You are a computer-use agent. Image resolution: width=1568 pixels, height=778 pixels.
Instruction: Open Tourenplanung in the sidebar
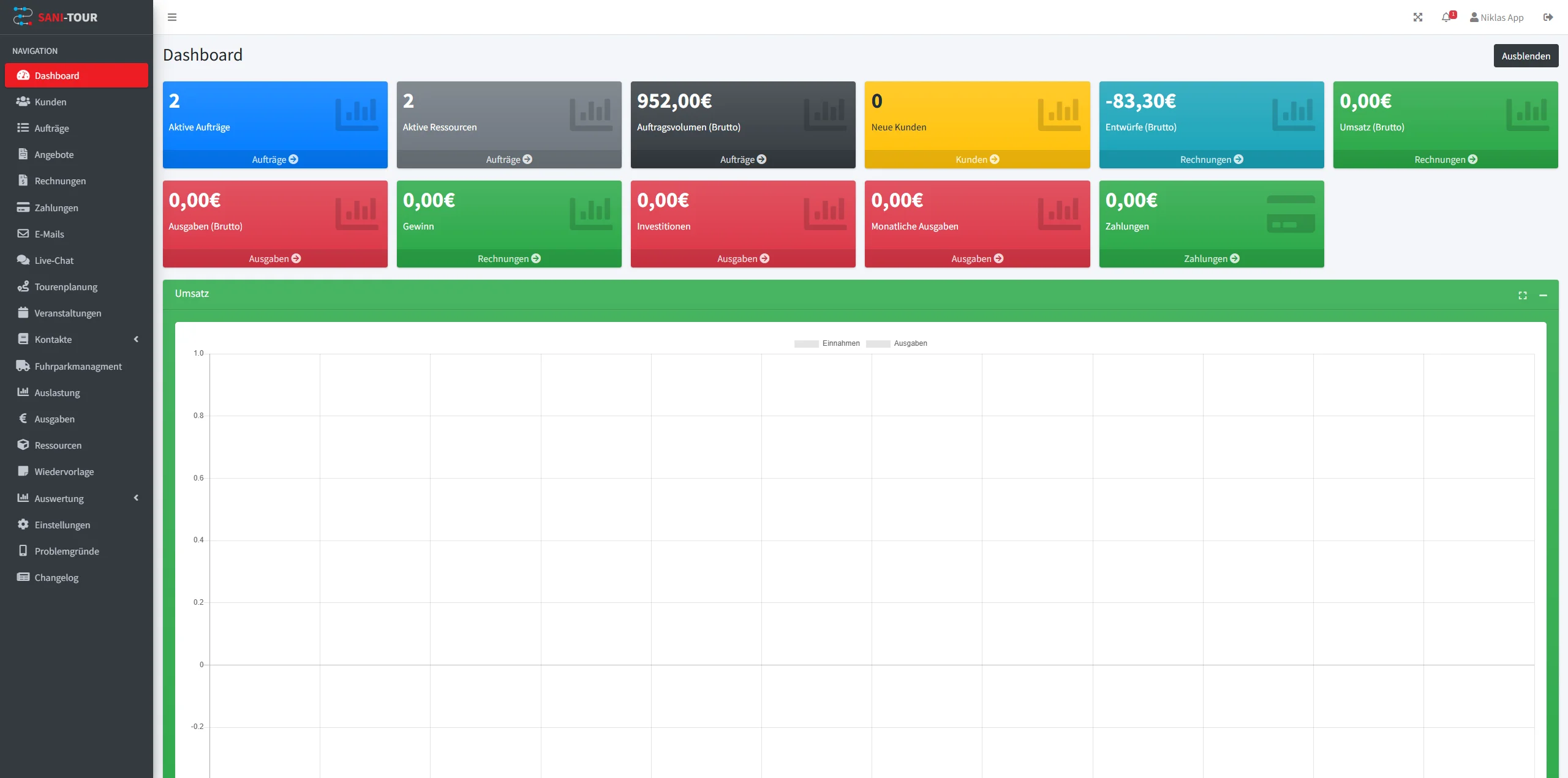click(66, 286)
